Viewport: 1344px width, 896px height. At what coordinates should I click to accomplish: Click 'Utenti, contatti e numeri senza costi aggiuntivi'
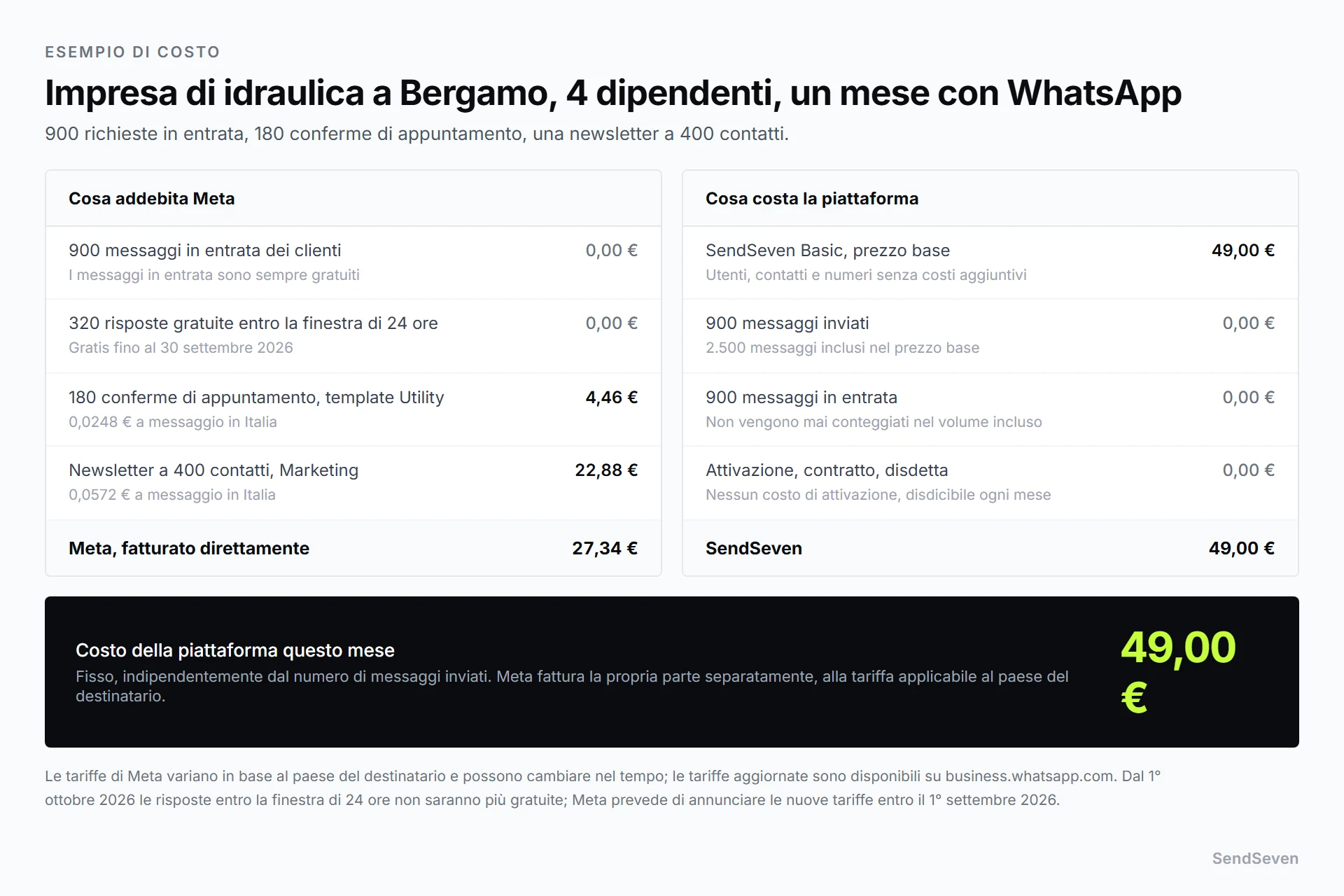tap(866, 275)
